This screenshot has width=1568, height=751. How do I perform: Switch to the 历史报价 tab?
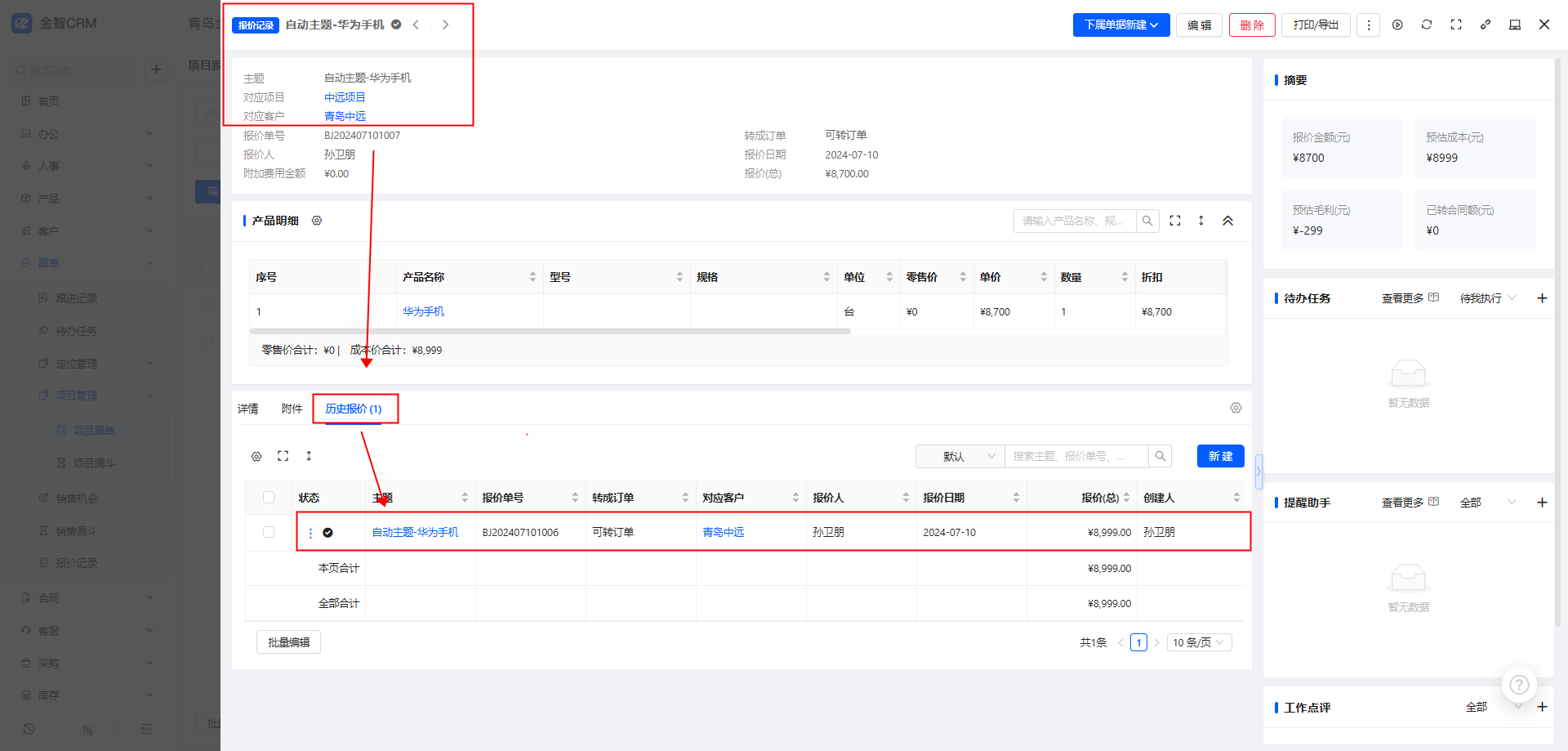(354, 409)
